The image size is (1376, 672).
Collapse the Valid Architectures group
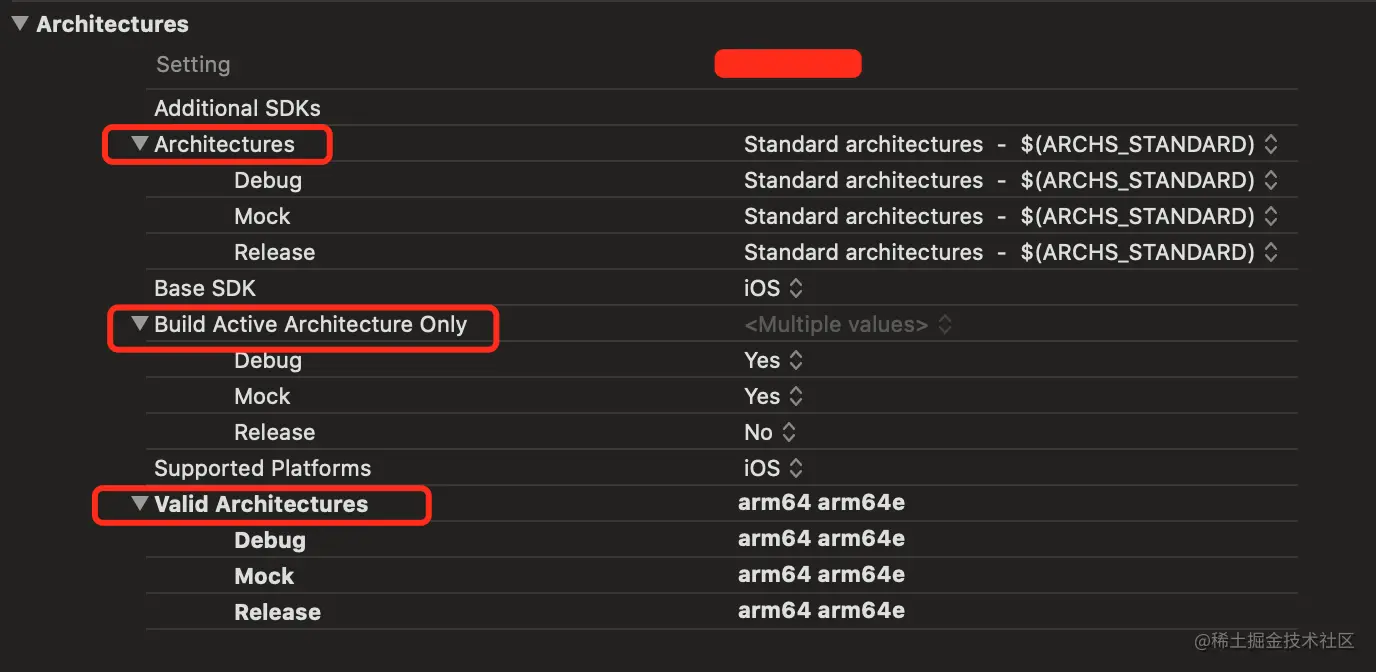139,504
